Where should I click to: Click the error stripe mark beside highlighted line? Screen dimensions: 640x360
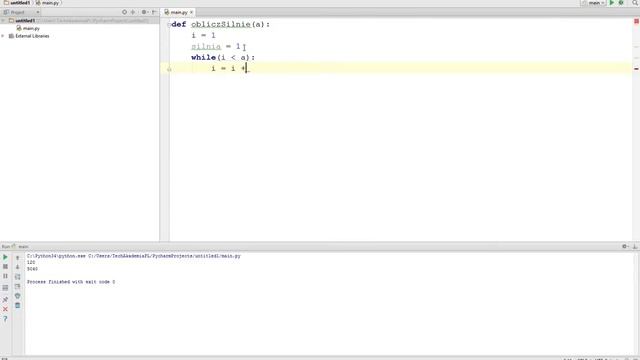[636, 69]
